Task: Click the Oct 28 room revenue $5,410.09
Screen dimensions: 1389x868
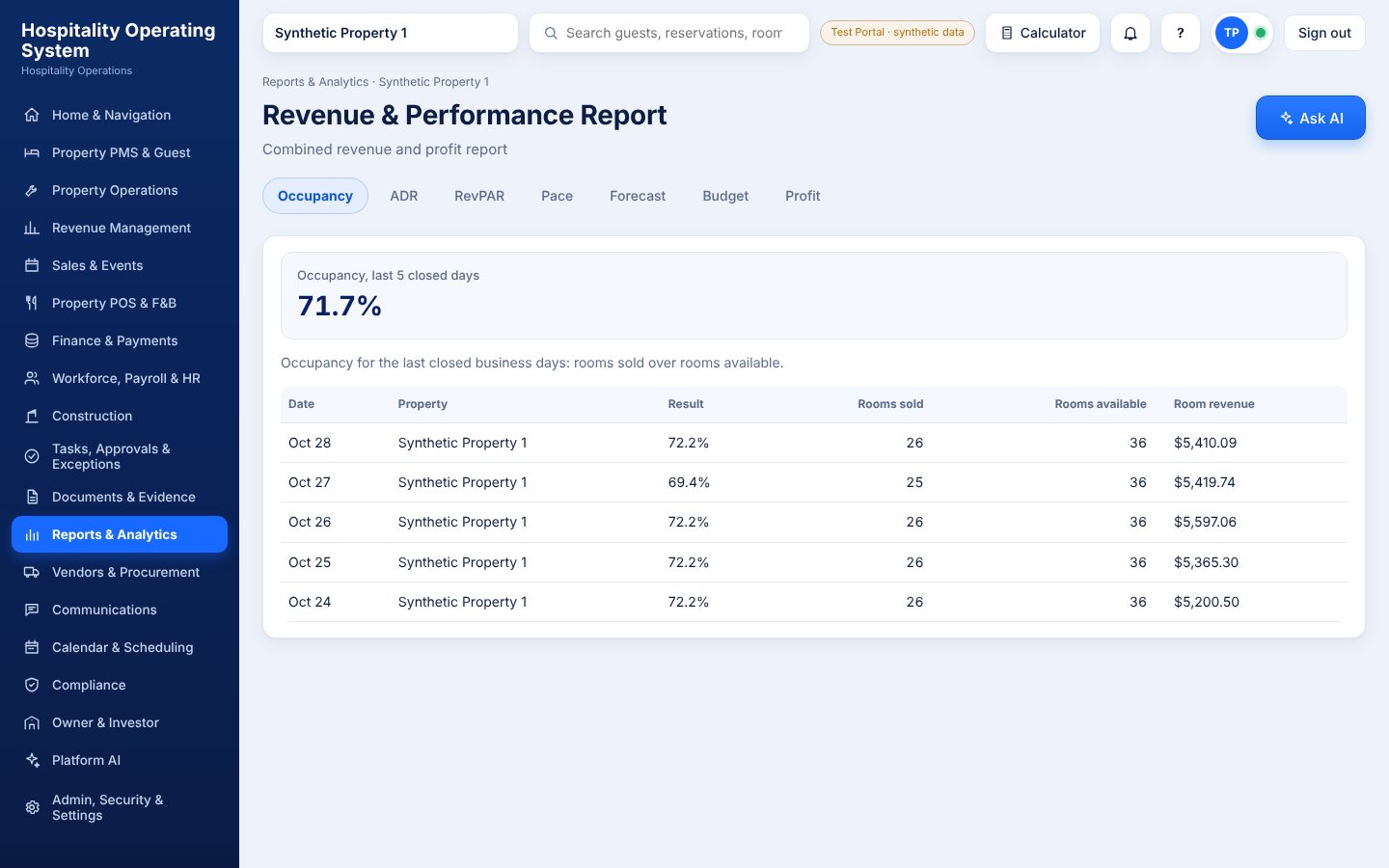Action: [1205, 443]
